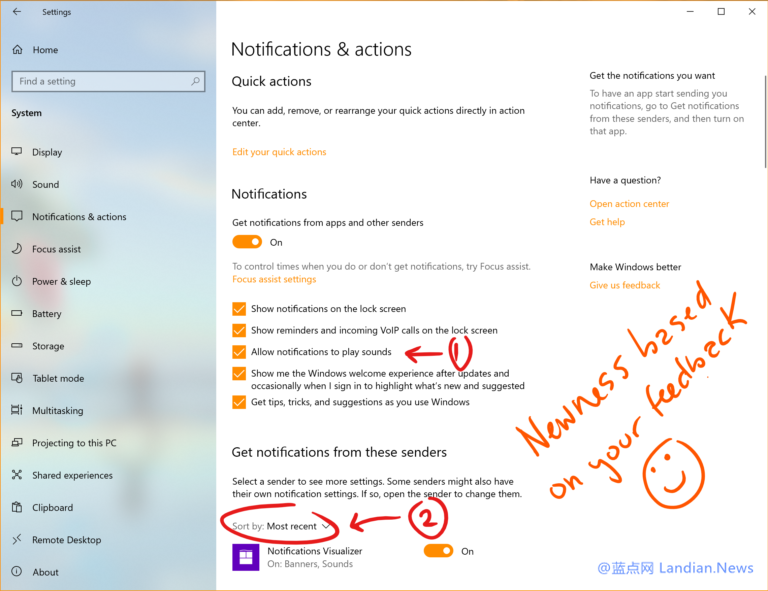Disable the Notifications Visualizer toggle
This screenshot has width=768, height=591.
pos(438,551)
